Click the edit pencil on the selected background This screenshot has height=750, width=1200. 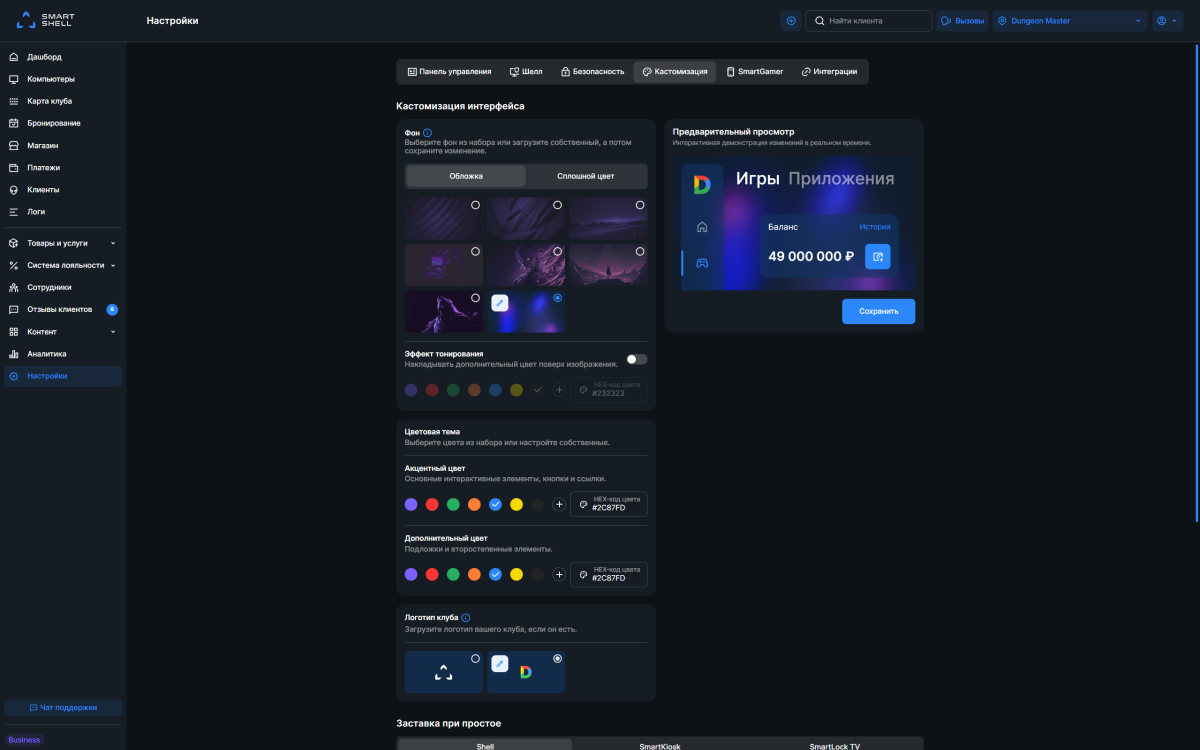pos(500,303)
